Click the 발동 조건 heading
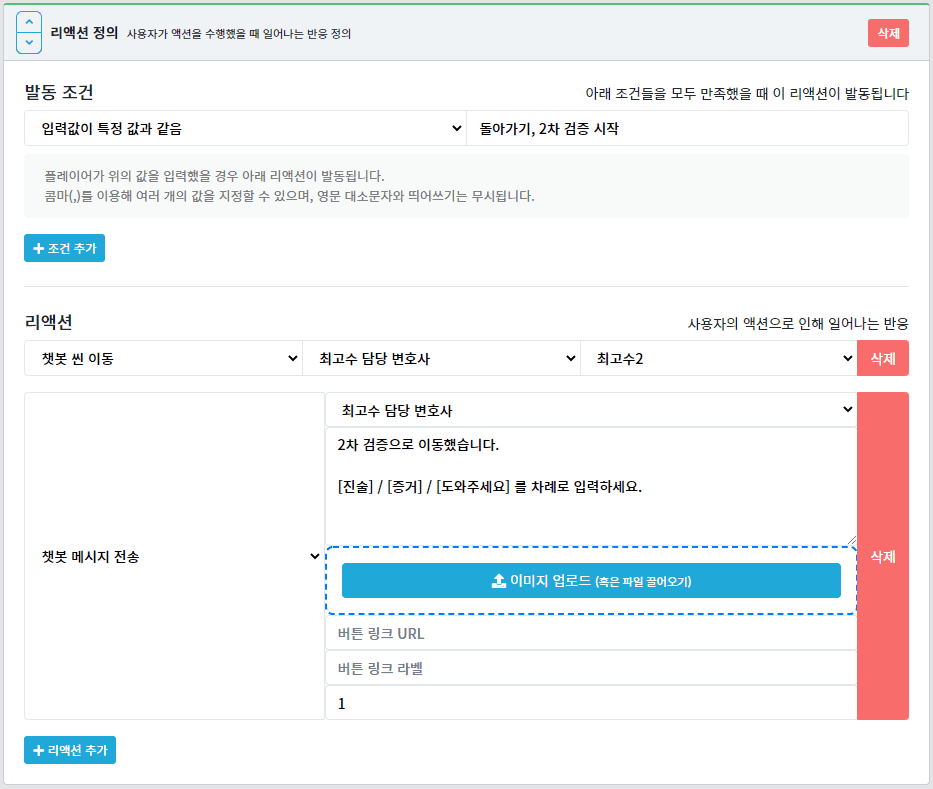933x789 pixels. (59, 92)
